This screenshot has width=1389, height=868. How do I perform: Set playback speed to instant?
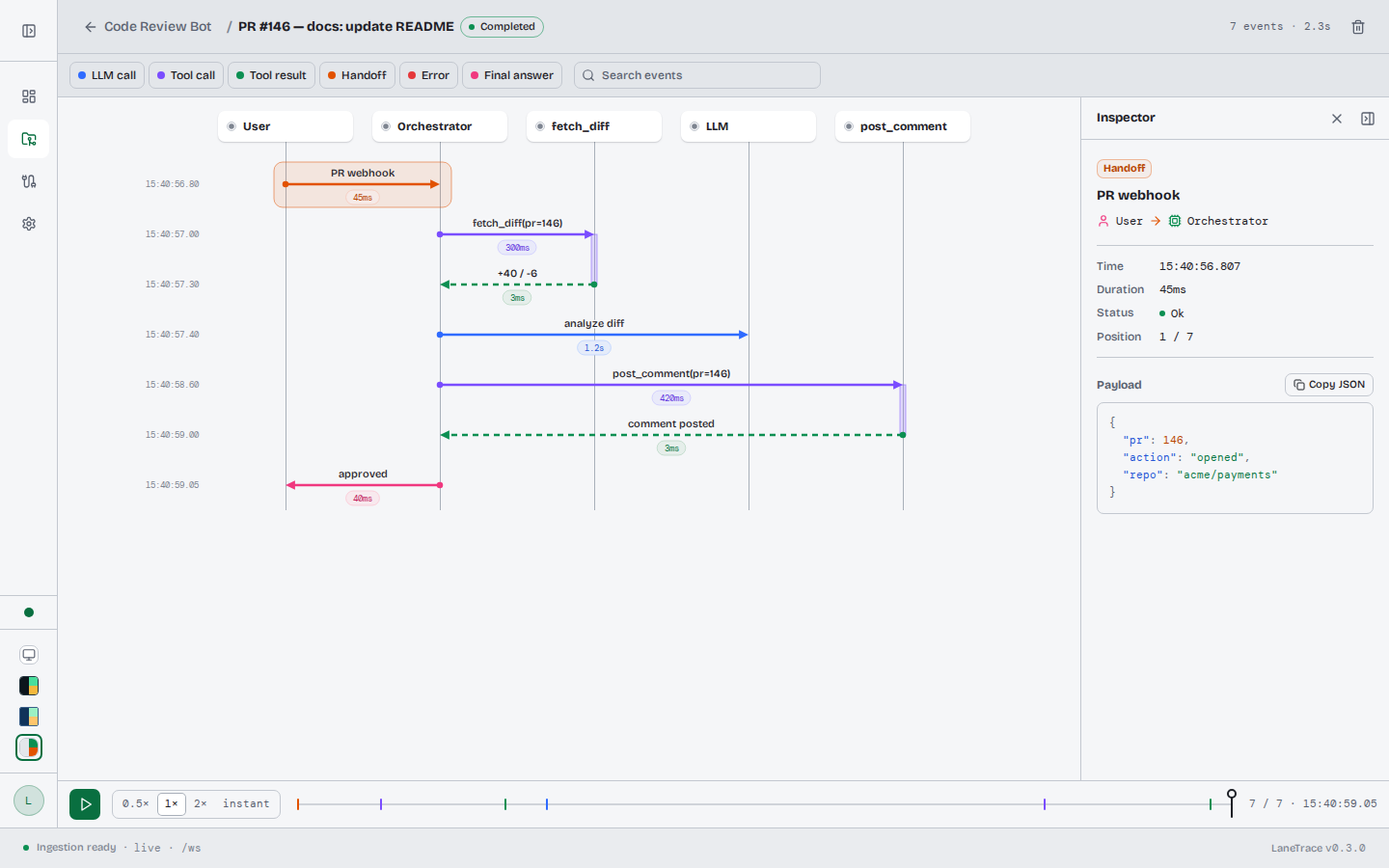(246, 804)
